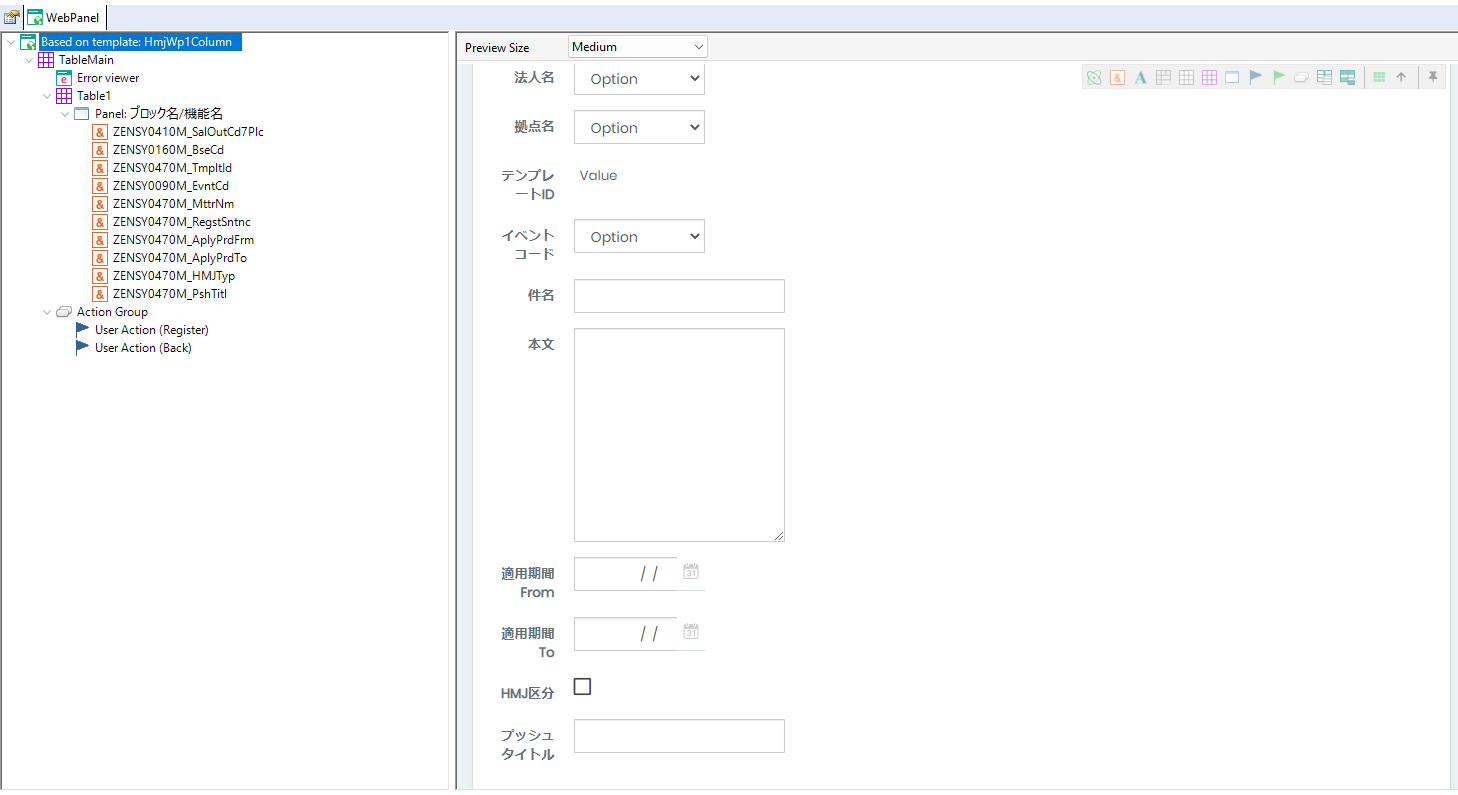Viewport: 1458px width, 795px height.
Task: Select ZENSY0470M_PshTitl variable
Action: [x=170, y=294]
